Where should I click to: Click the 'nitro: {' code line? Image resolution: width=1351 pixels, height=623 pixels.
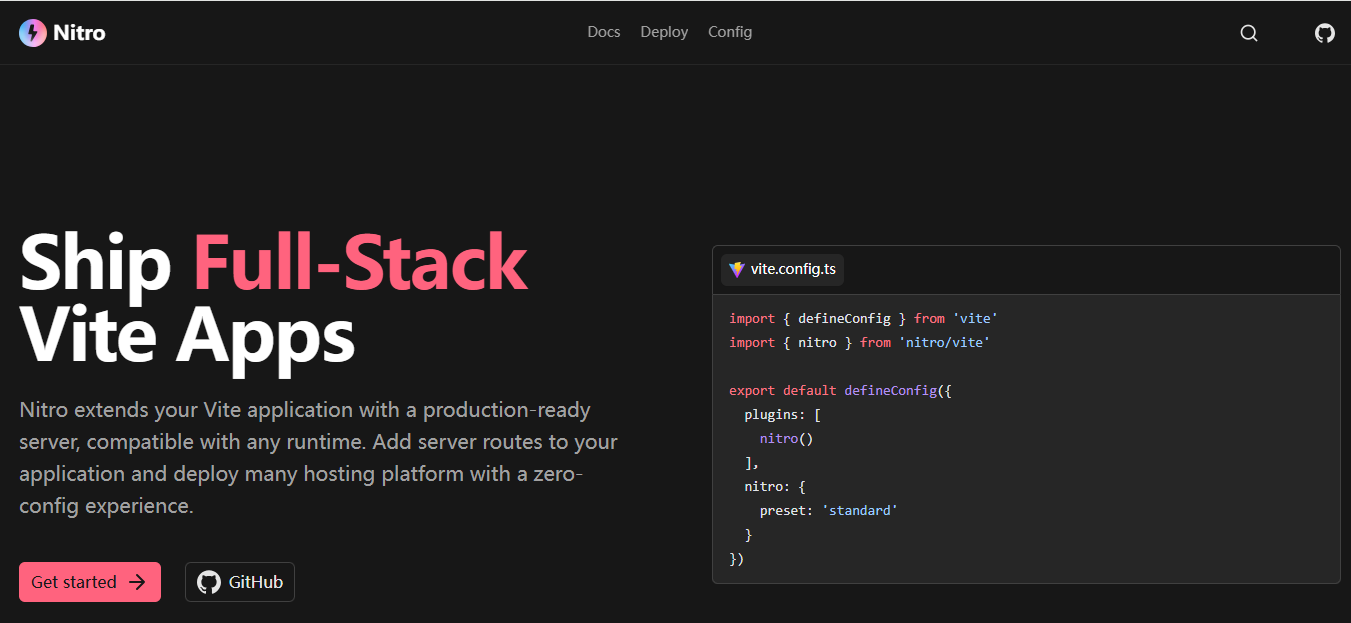pos(774,486)
